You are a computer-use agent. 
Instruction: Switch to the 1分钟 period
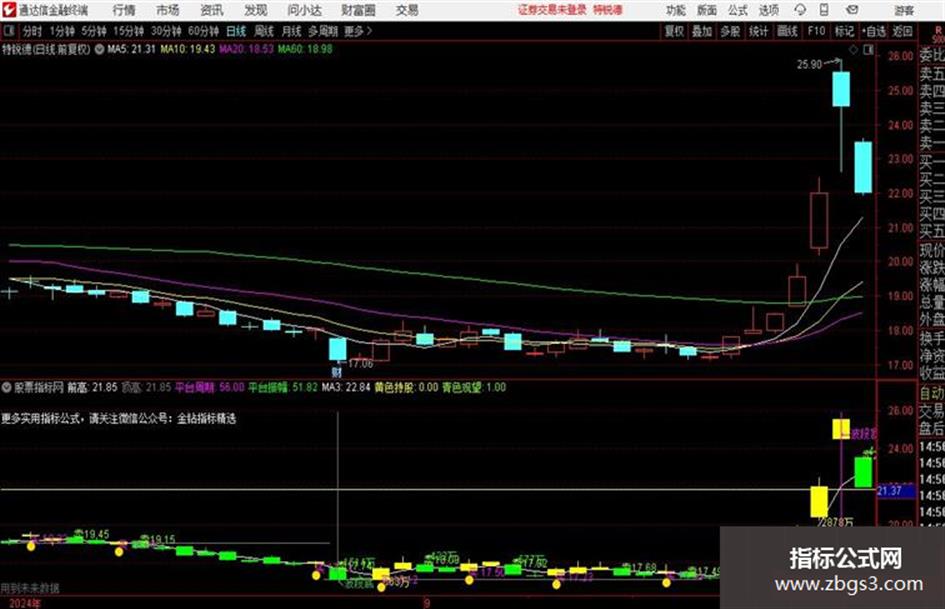tap(62, 31)
